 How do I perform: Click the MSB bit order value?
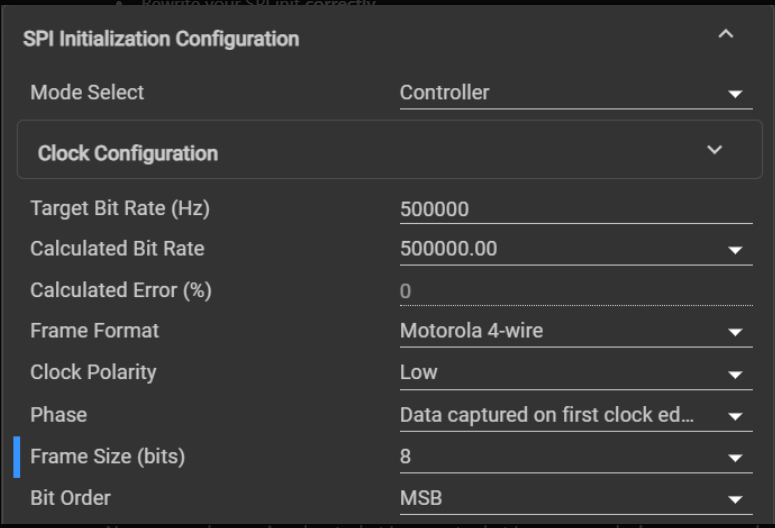(x=421, y=497)
